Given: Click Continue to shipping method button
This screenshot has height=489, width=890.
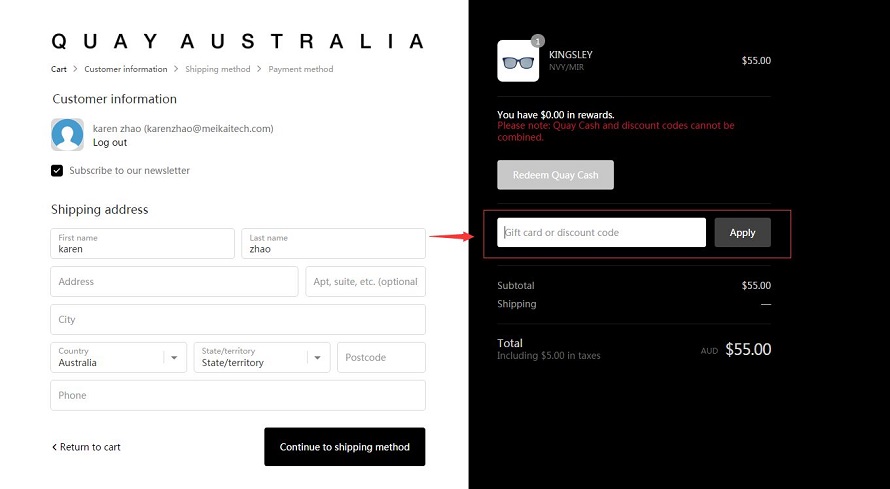Looking at the screenshot, I should coord(345,447).
